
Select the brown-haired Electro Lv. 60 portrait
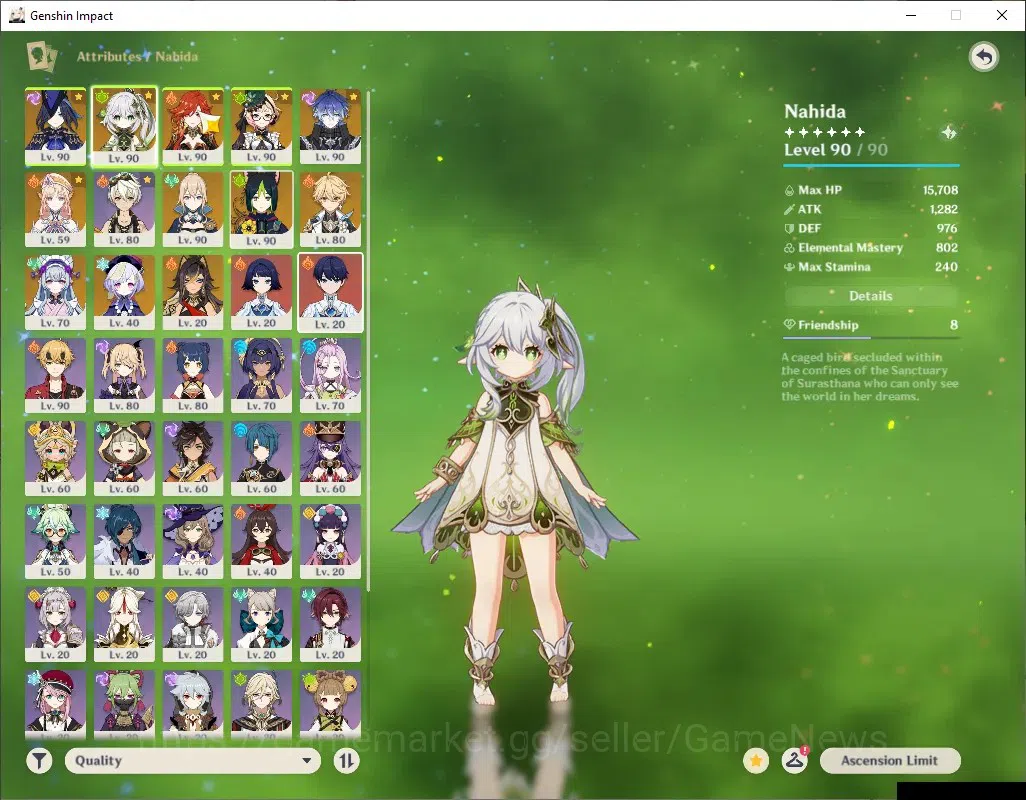coord(193,459)
